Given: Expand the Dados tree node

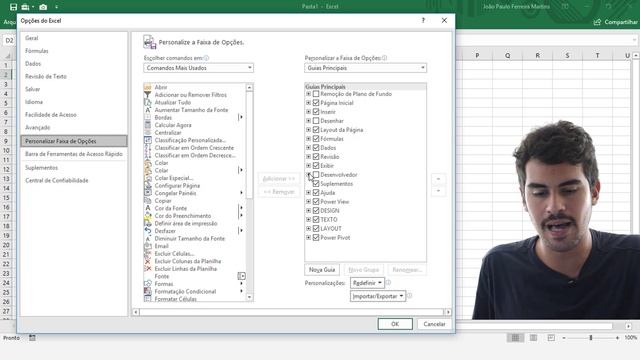Looking at the screenshot, I should click(x=309, y=148).
